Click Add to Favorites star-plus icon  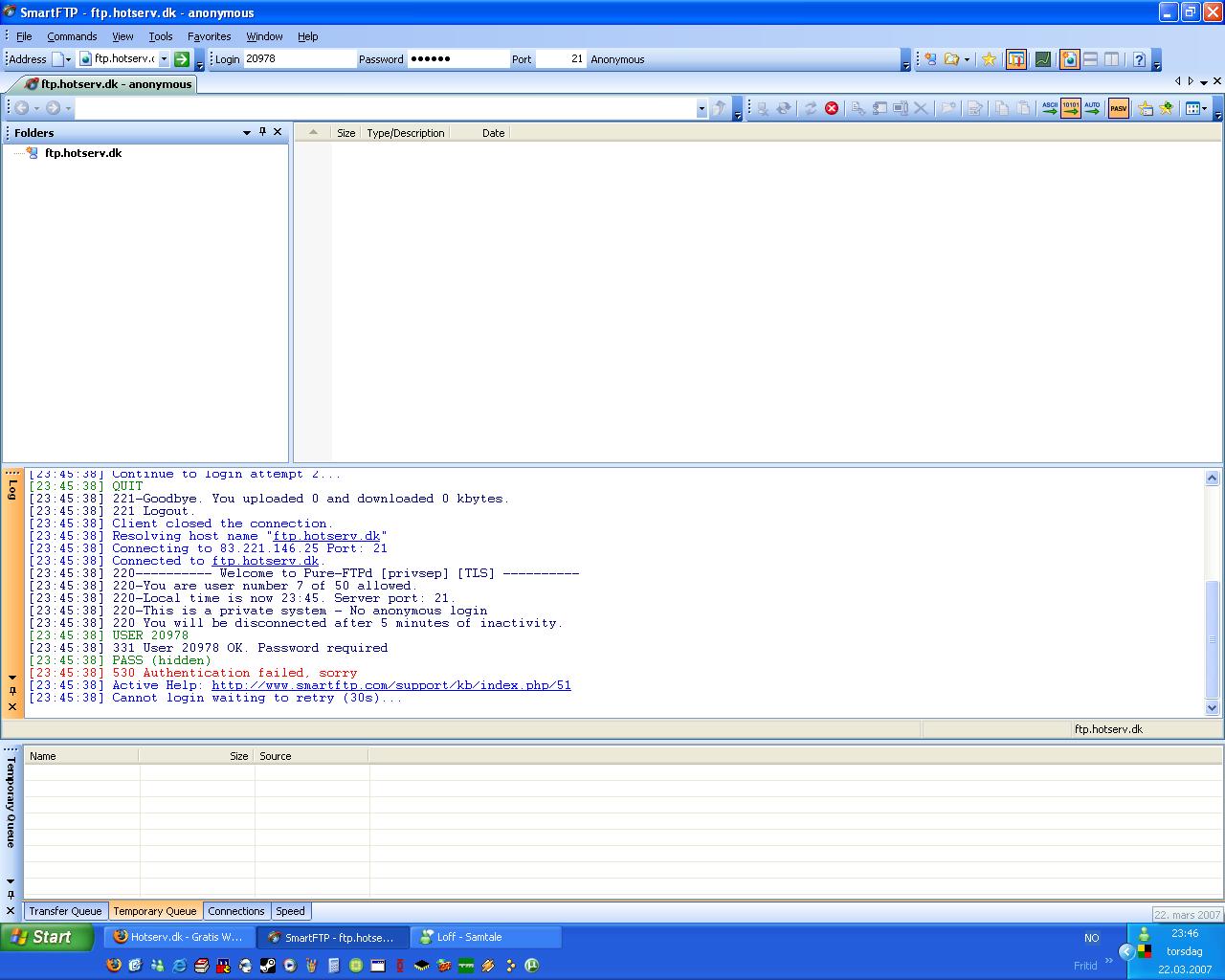click(x=1166, y=108)
